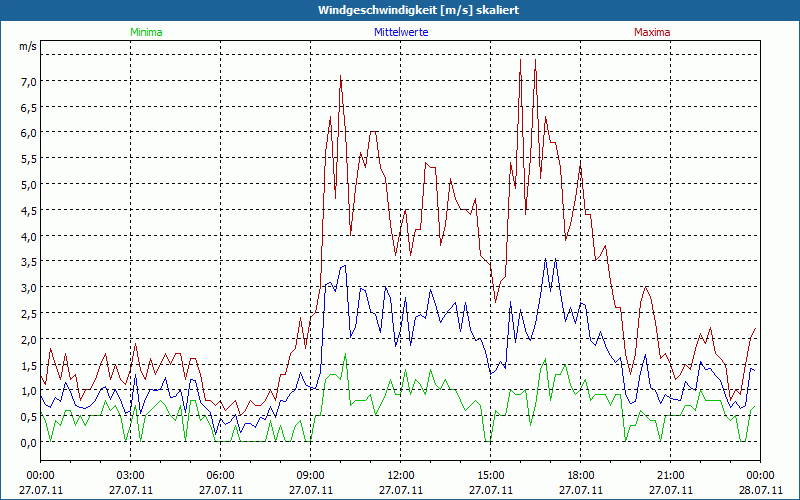Click the '4,0' y-axis value
Screen dimensions: 800x500
tap(29, 236)
